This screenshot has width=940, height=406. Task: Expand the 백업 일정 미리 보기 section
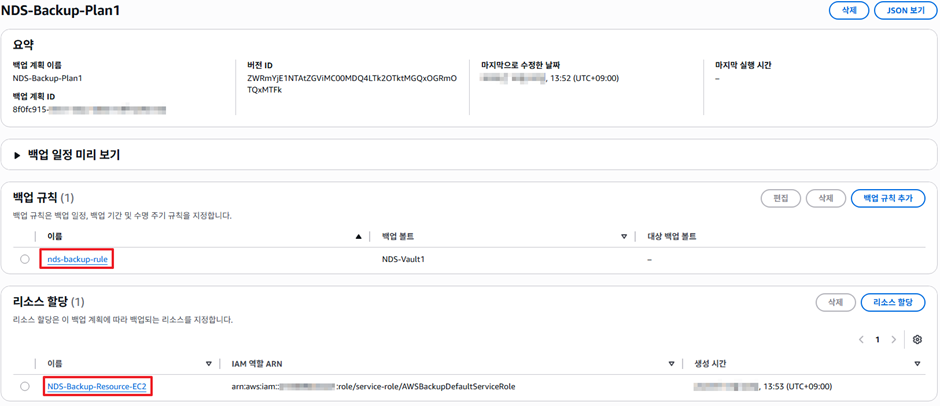(18, 155)
